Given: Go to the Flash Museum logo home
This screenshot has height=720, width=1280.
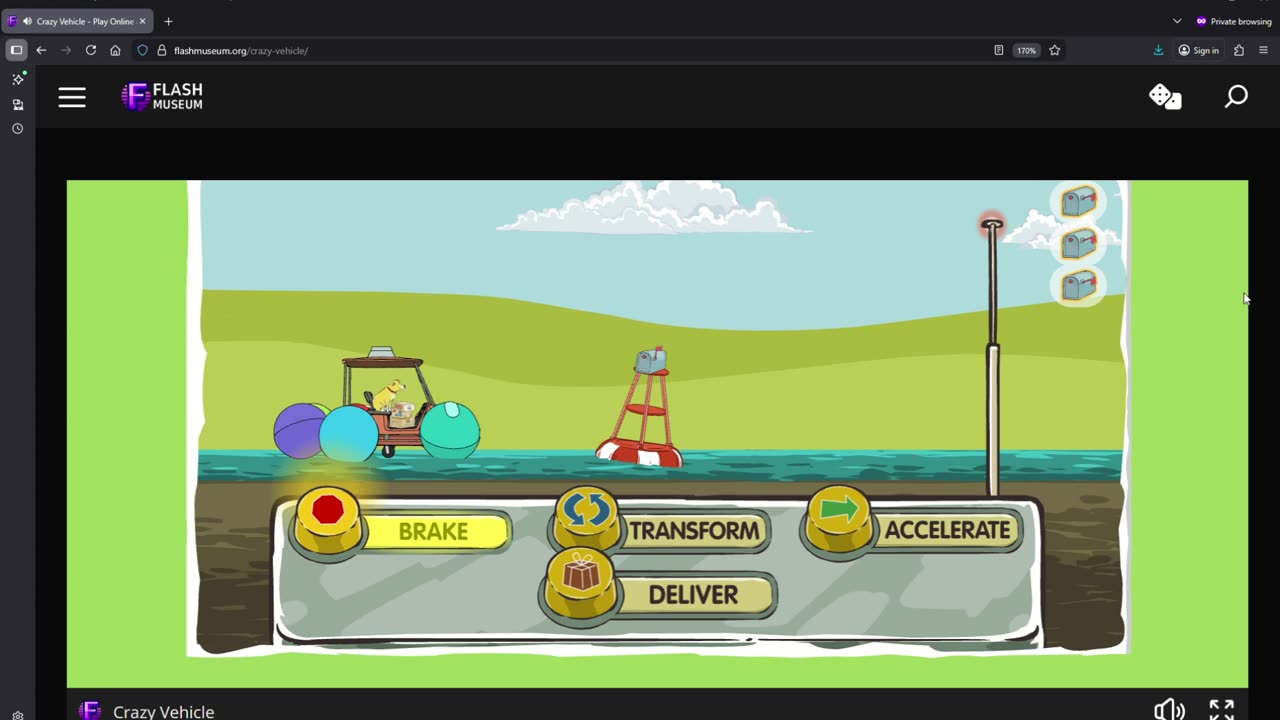Looking at the screenshot, I should [162, 96].
